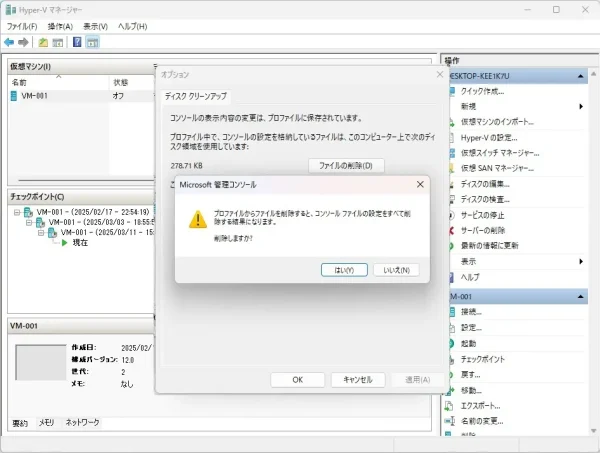The image size is (600, 453).
Task: Switch to the ネットワーク tab
Action: pyautogui.click(x=82, y=422)
